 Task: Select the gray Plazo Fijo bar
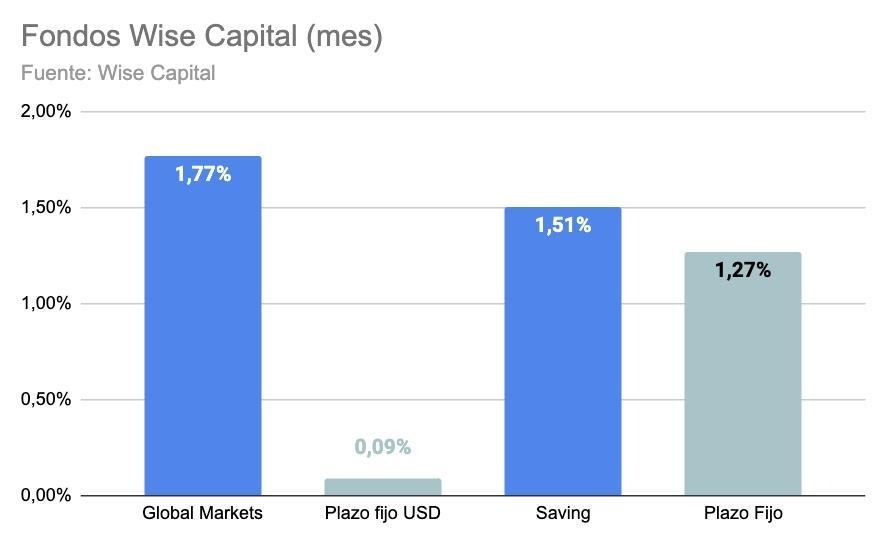(743, 373)
